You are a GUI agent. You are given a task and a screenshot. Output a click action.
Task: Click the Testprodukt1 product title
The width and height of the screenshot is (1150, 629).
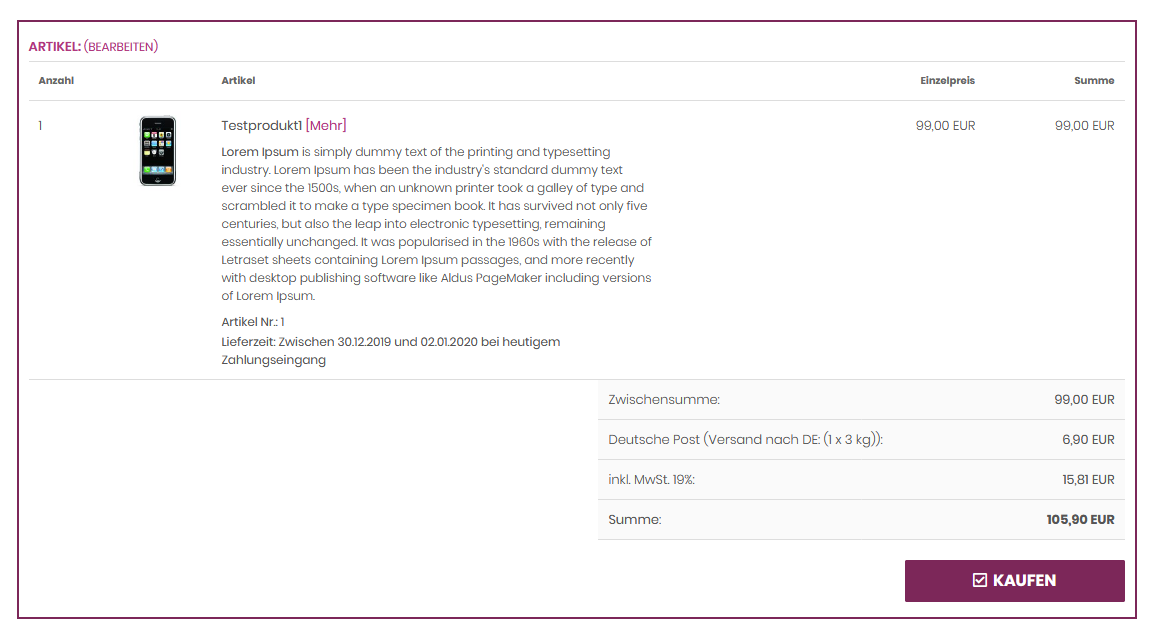tap(262, 125)
